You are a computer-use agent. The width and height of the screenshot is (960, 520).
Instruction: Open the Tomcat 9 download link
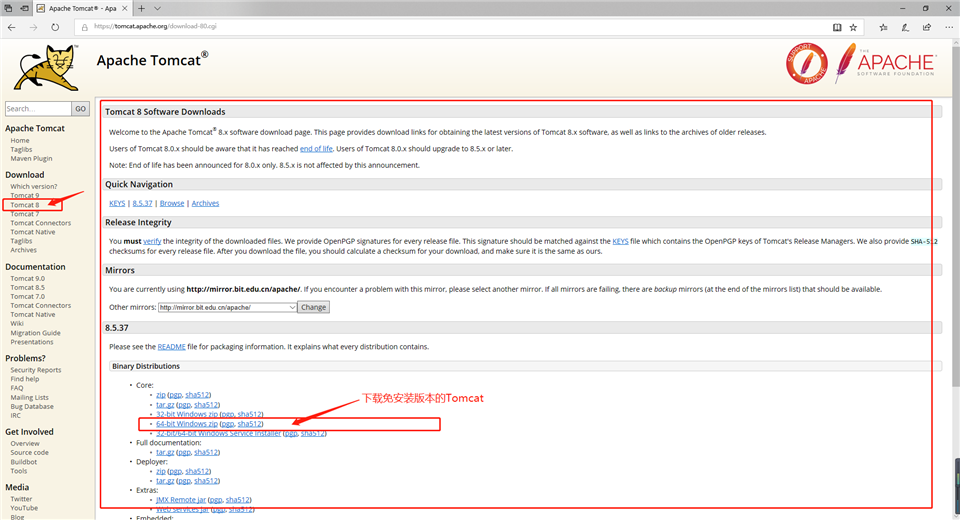pyautogui.click(x=24, y=195)
